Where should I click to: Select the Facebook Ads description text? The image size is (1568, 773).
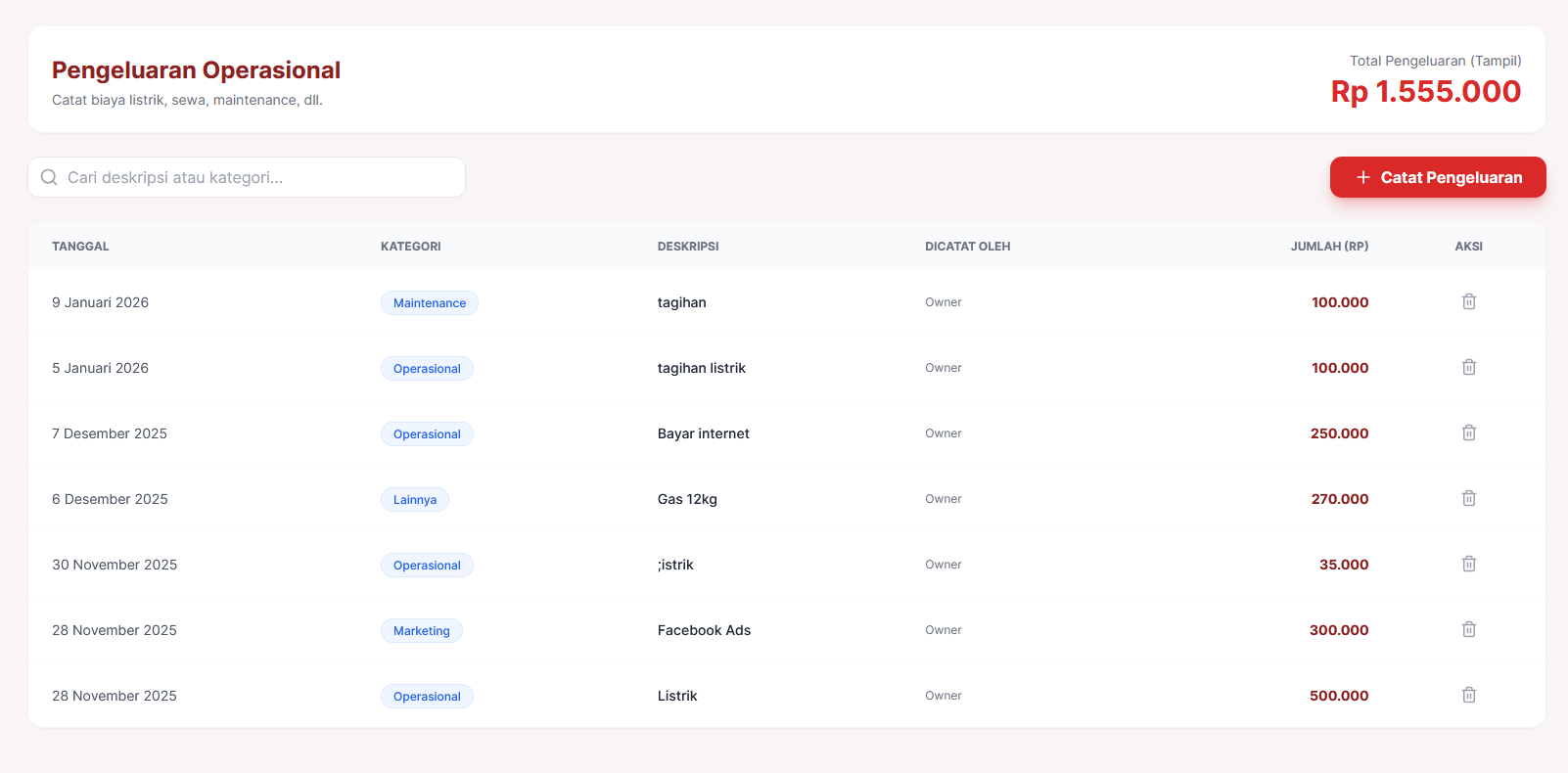[704, 630]
